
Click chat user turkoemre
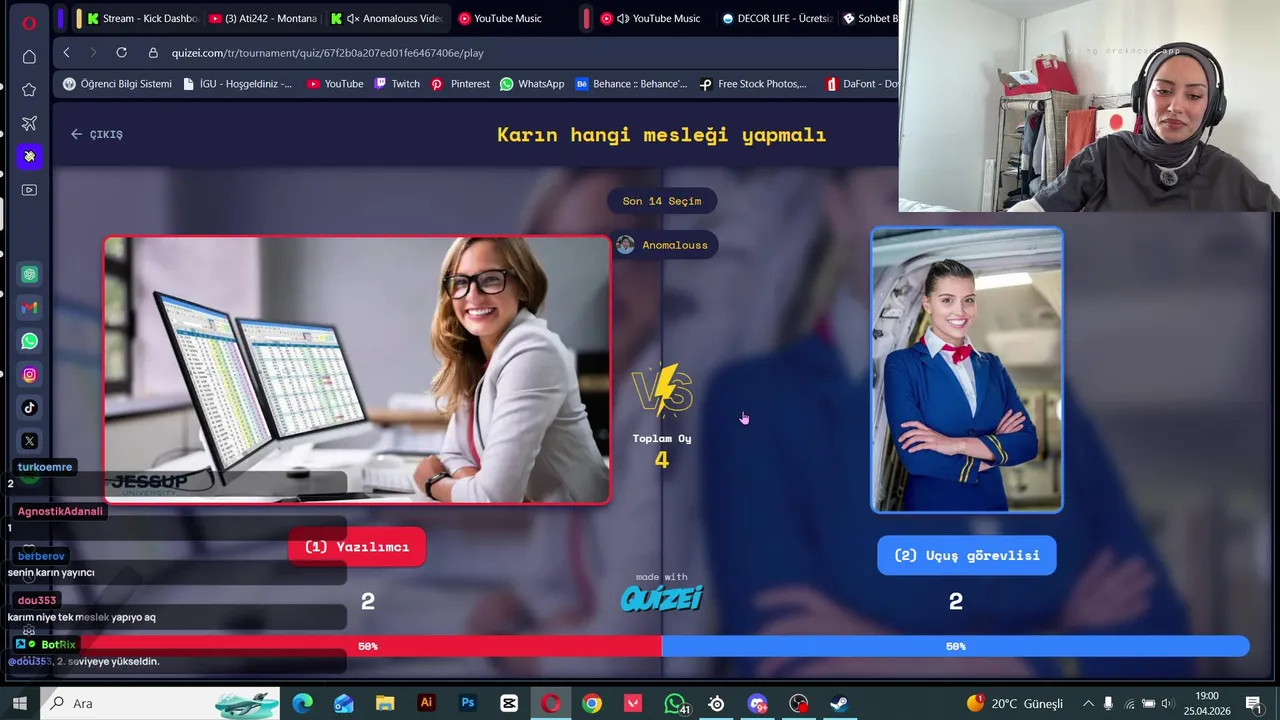coord(45,467)
